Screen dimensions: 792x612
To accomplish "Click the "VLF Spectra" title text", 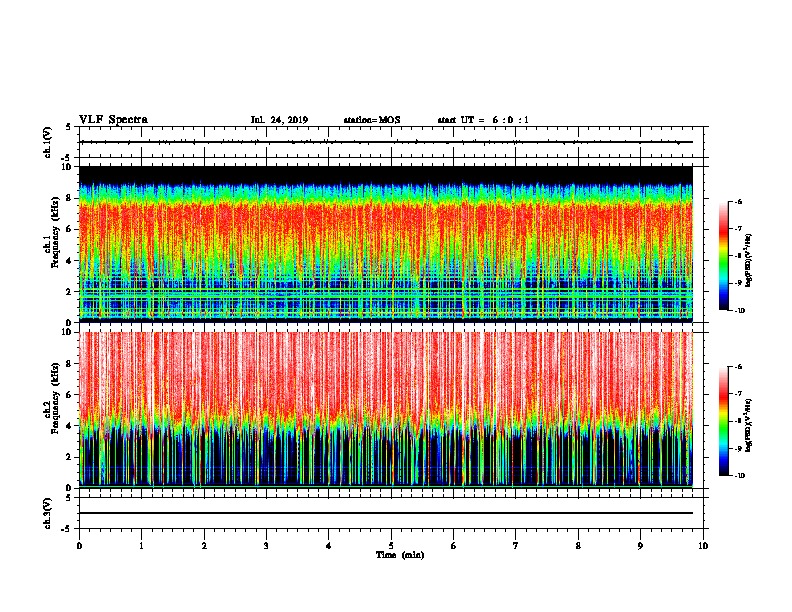I will pos(113,120).
